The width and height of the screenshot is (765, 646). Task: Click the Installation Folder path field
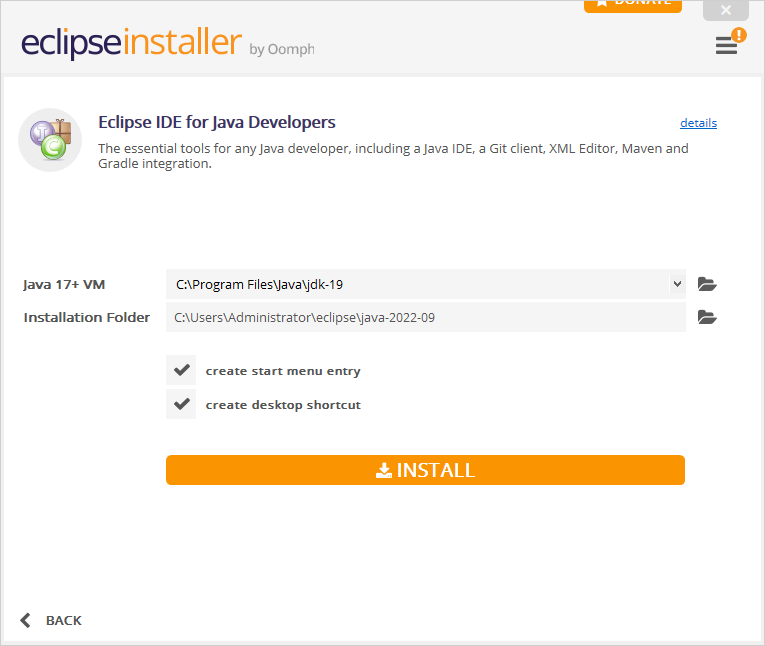(x=425, y=318)
